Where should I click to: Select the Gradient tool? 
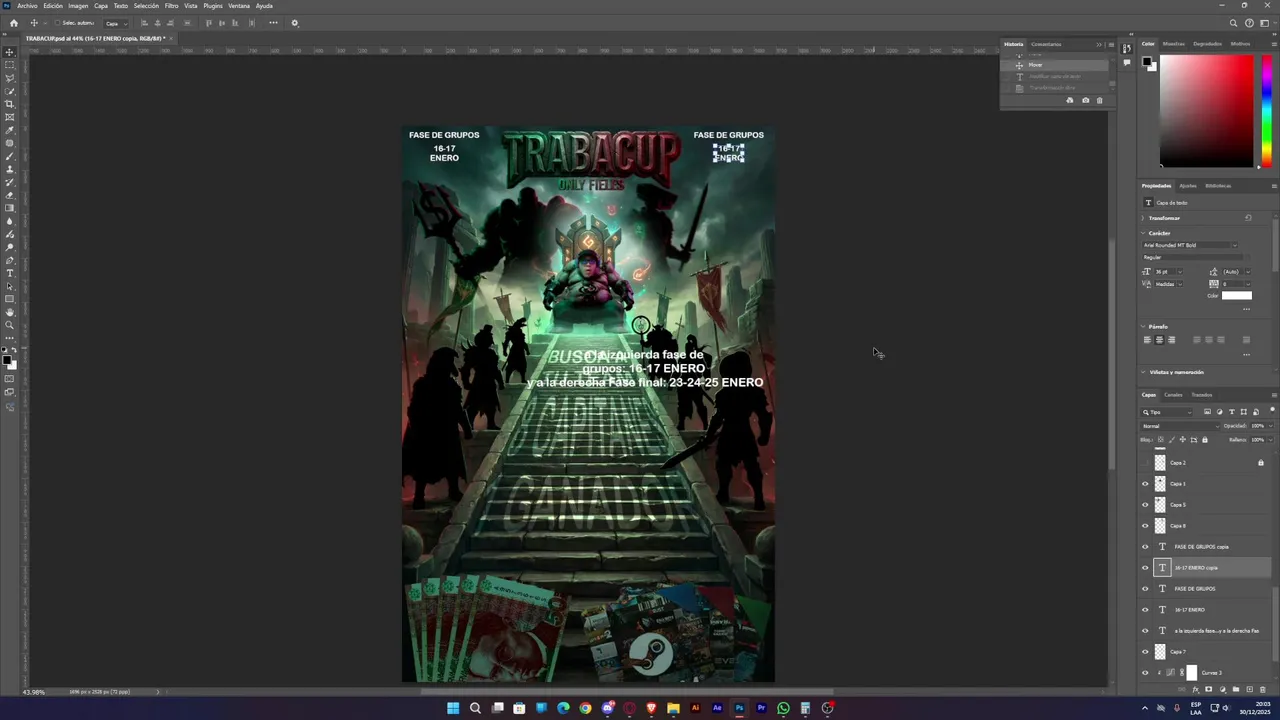coord(10,208)
